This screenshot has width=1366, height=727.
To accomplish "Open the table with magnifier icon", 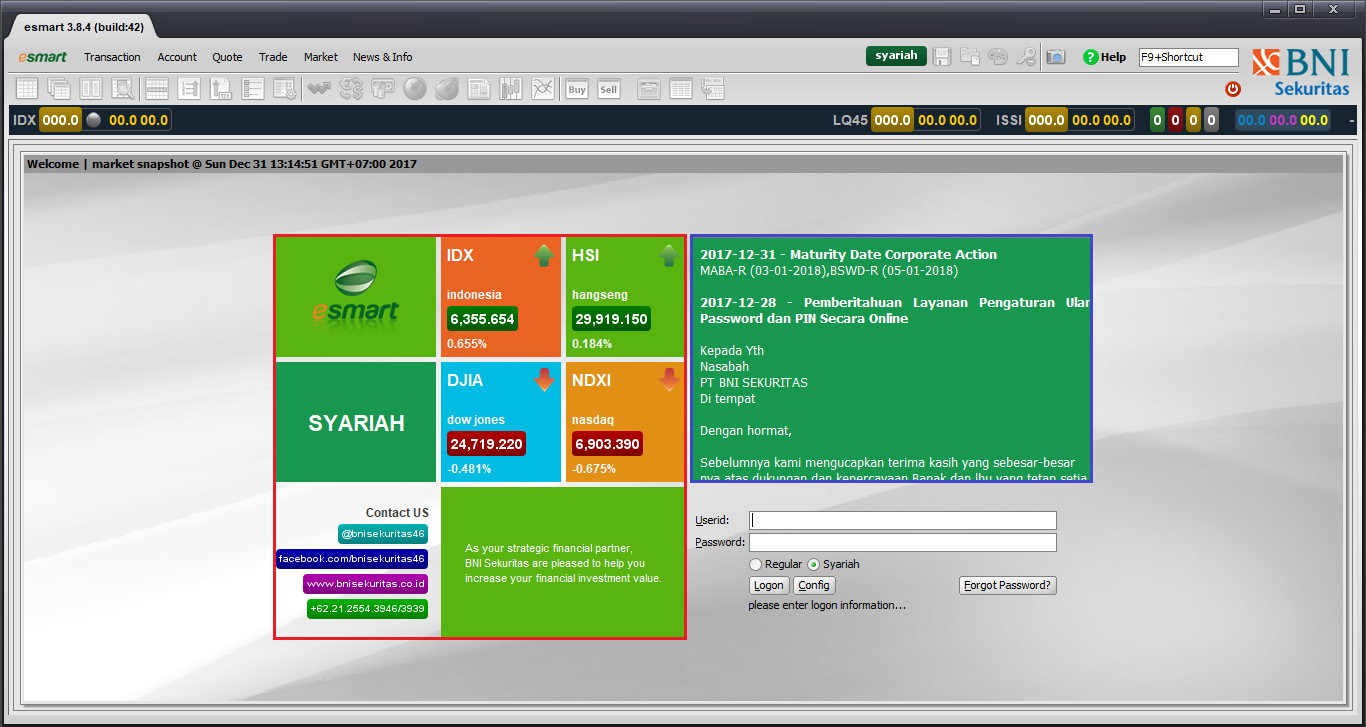I will click(123, 89).
